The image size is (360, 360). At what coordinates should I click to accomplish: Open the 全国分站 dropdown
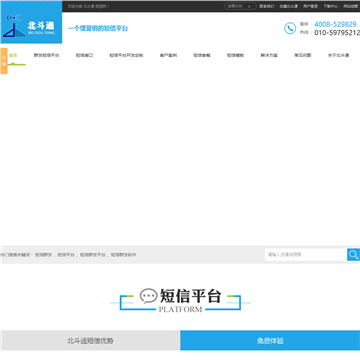(x=240, y=6)
